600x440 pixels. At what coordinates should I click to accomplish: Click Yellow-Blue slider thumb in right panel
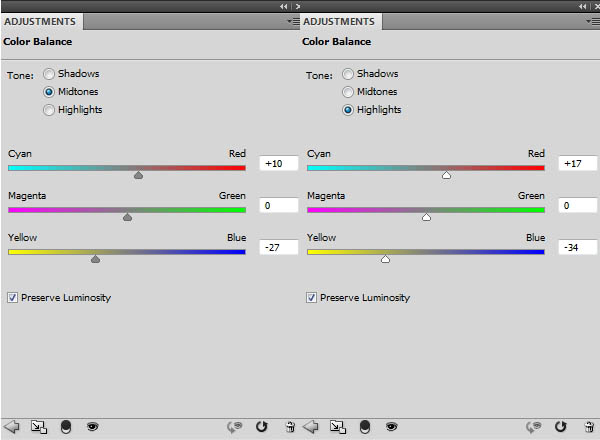pos(385,259)
